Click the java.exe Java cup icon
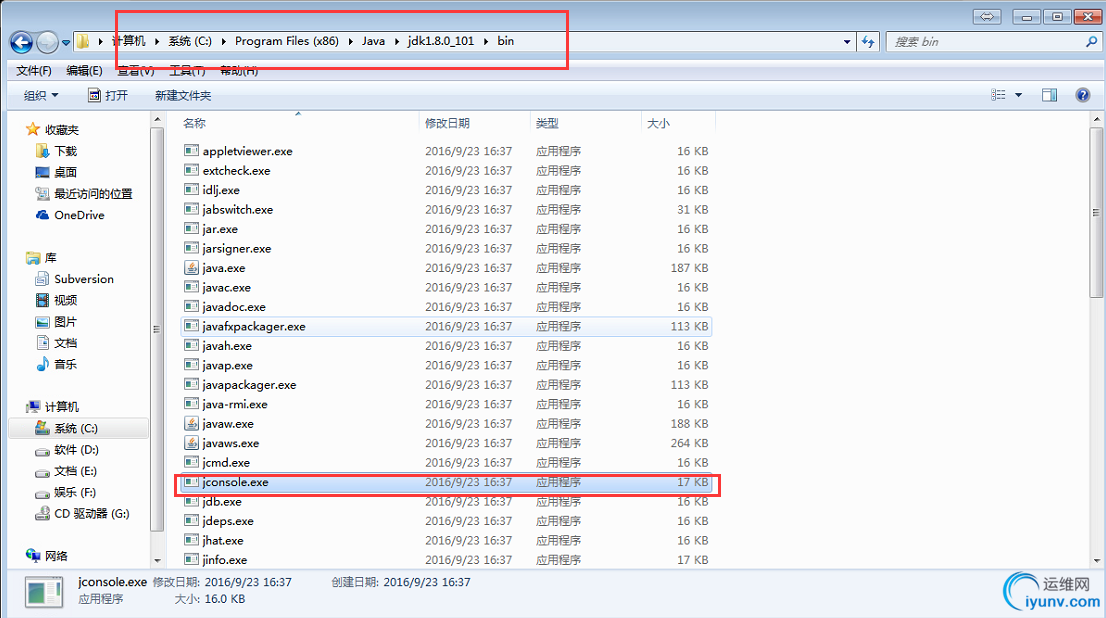The image size is (1106, 618). (x=191, y=267)
